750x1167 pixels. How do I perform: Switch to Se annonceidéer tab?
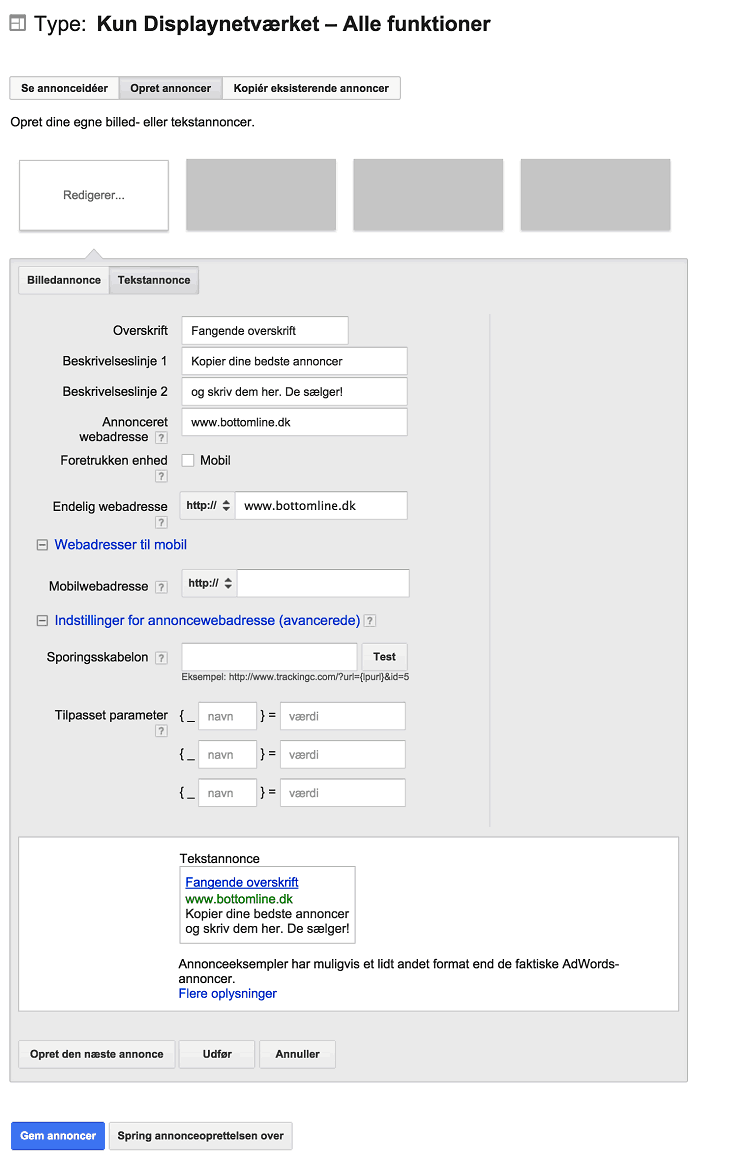pos(65,89)
